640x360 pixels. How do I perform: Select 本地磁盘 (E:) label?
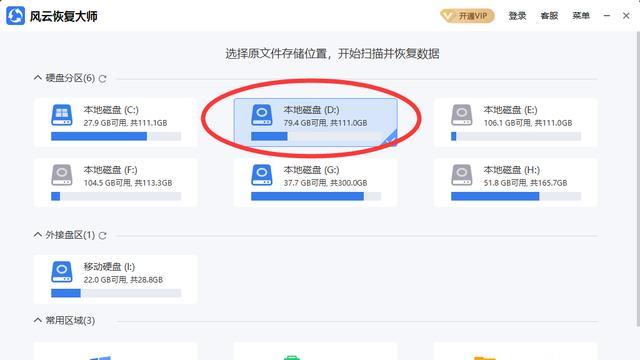510,110
